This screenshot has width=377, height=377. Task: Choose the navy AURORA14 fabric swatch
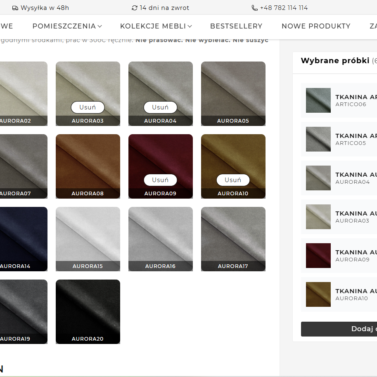(x=23, y=239)
